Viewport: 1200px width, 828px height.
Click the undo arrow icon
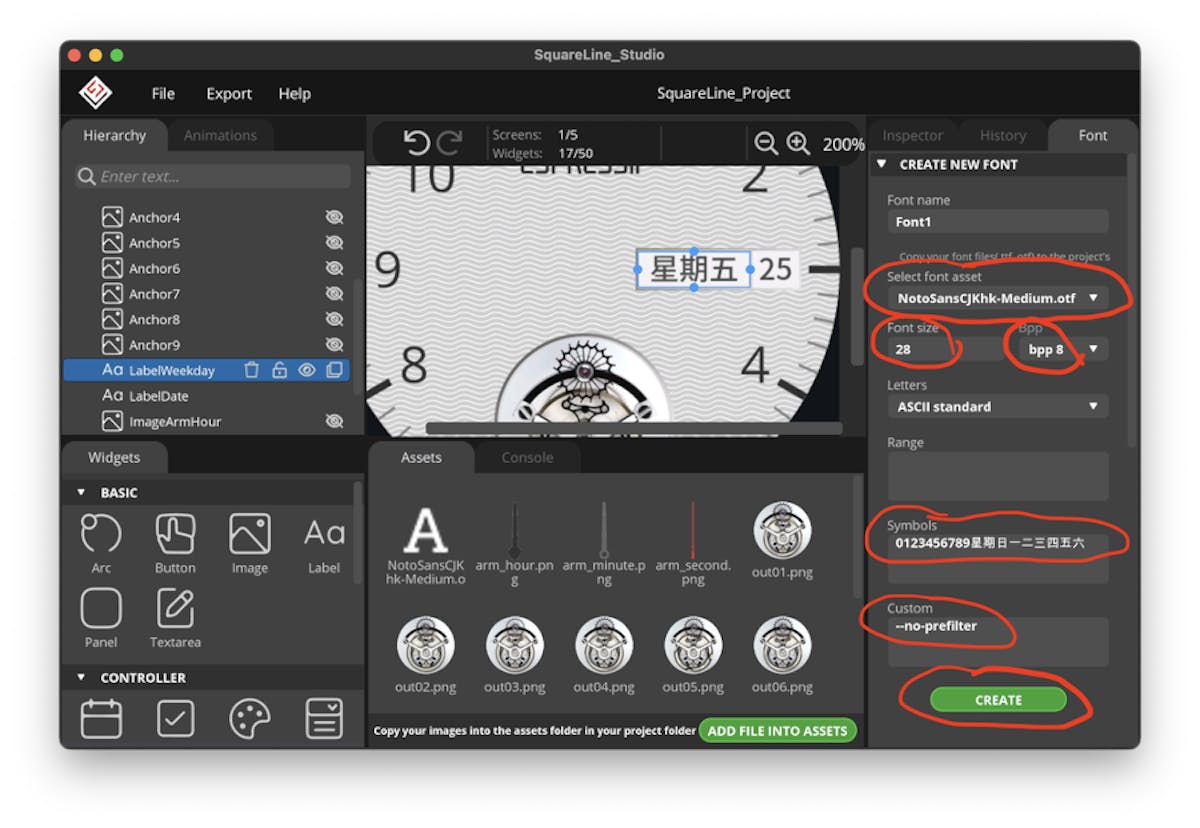pyautogui.click(x=416, y=144)
